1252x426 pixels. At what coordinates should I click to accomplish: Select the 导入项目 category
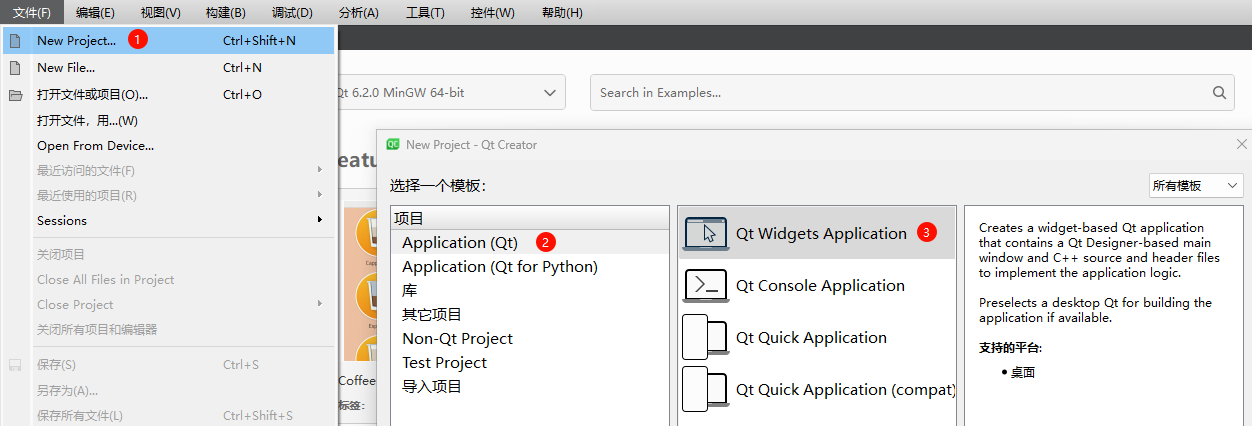pos(529,386)
